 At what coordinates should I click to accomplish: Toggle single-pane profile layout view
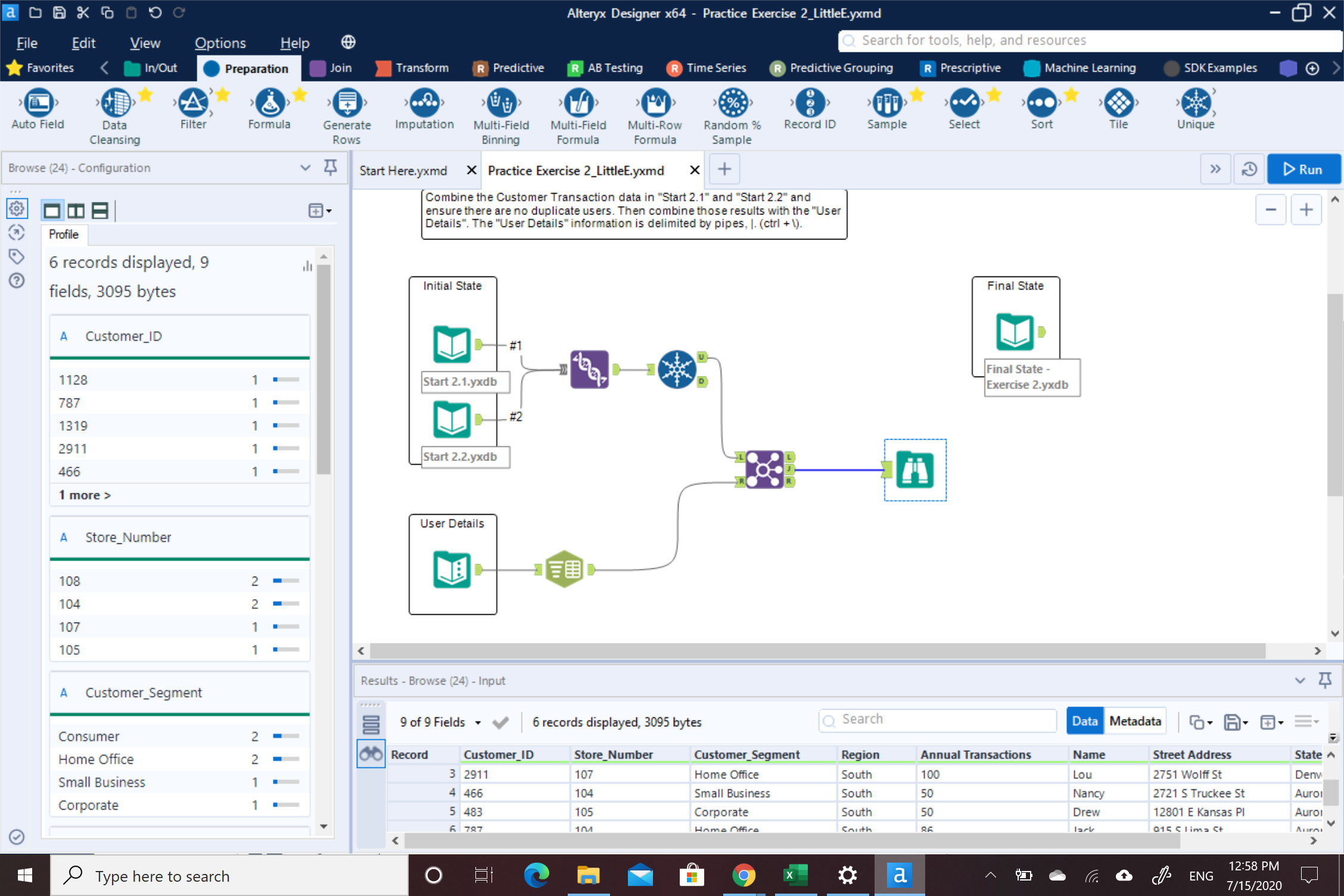52,210
